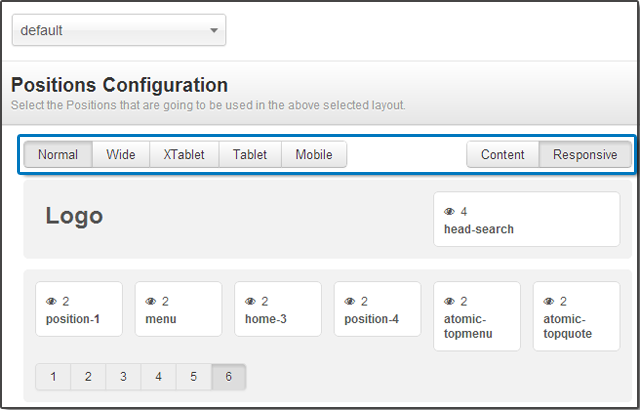Choose 6 columns in the pager
The image size is (640, 410).
pos(229,377)
